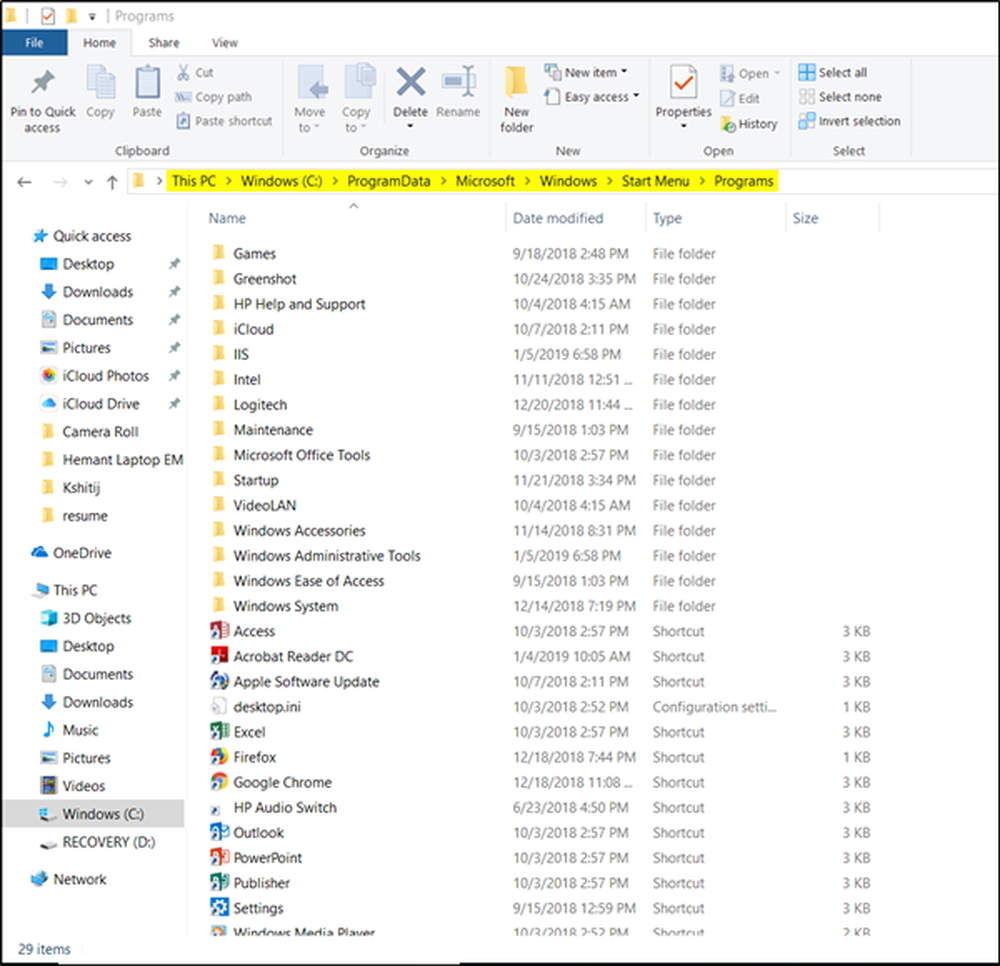Screen dimensions: 1000x966
Task: Open the Google Chrome shortcut
Action: pos(282,782)
